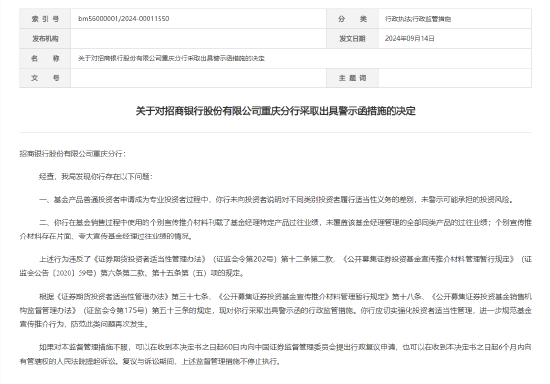Select index number bm56000001/2024-00011550
Image resolution: width=550 pixels, height=384 pixels.
[123, 19]
